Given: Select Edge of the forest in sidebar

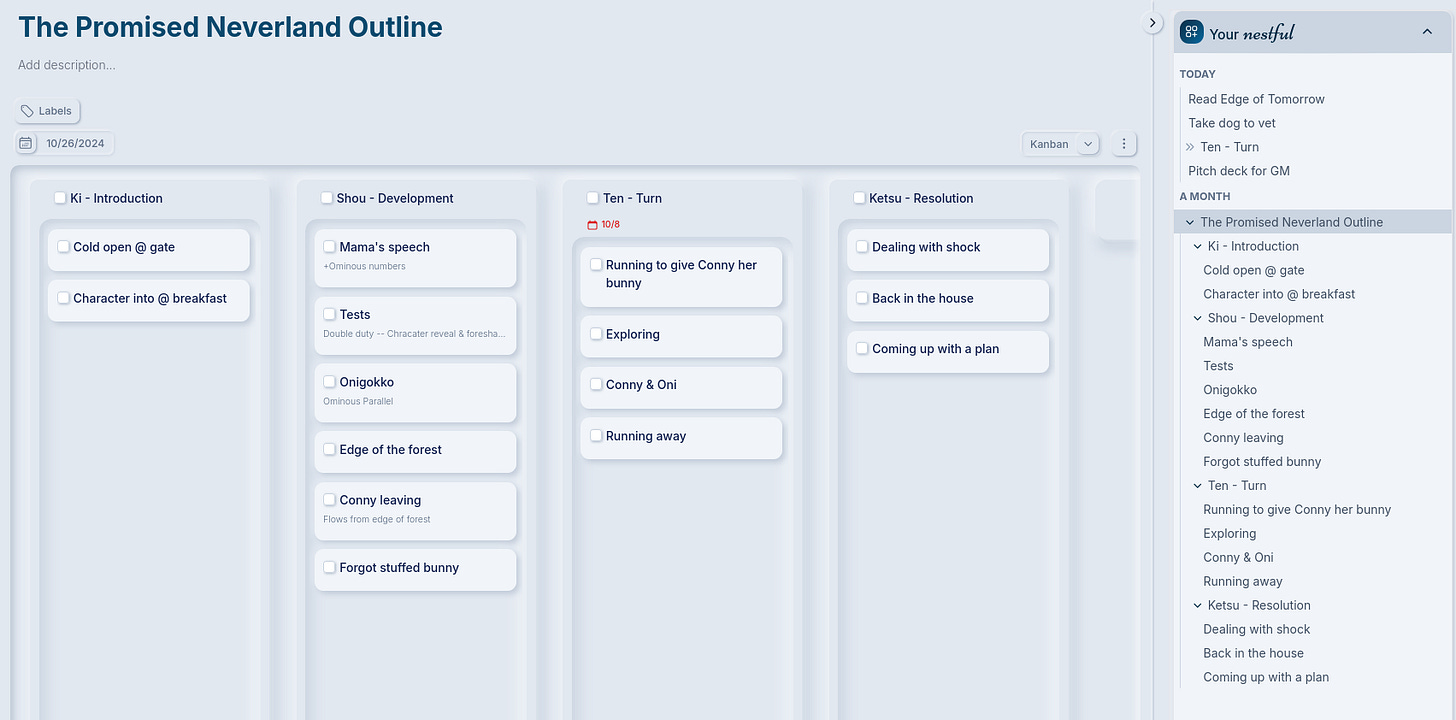Looking at the screenshot, I should tap(1254, 414).
